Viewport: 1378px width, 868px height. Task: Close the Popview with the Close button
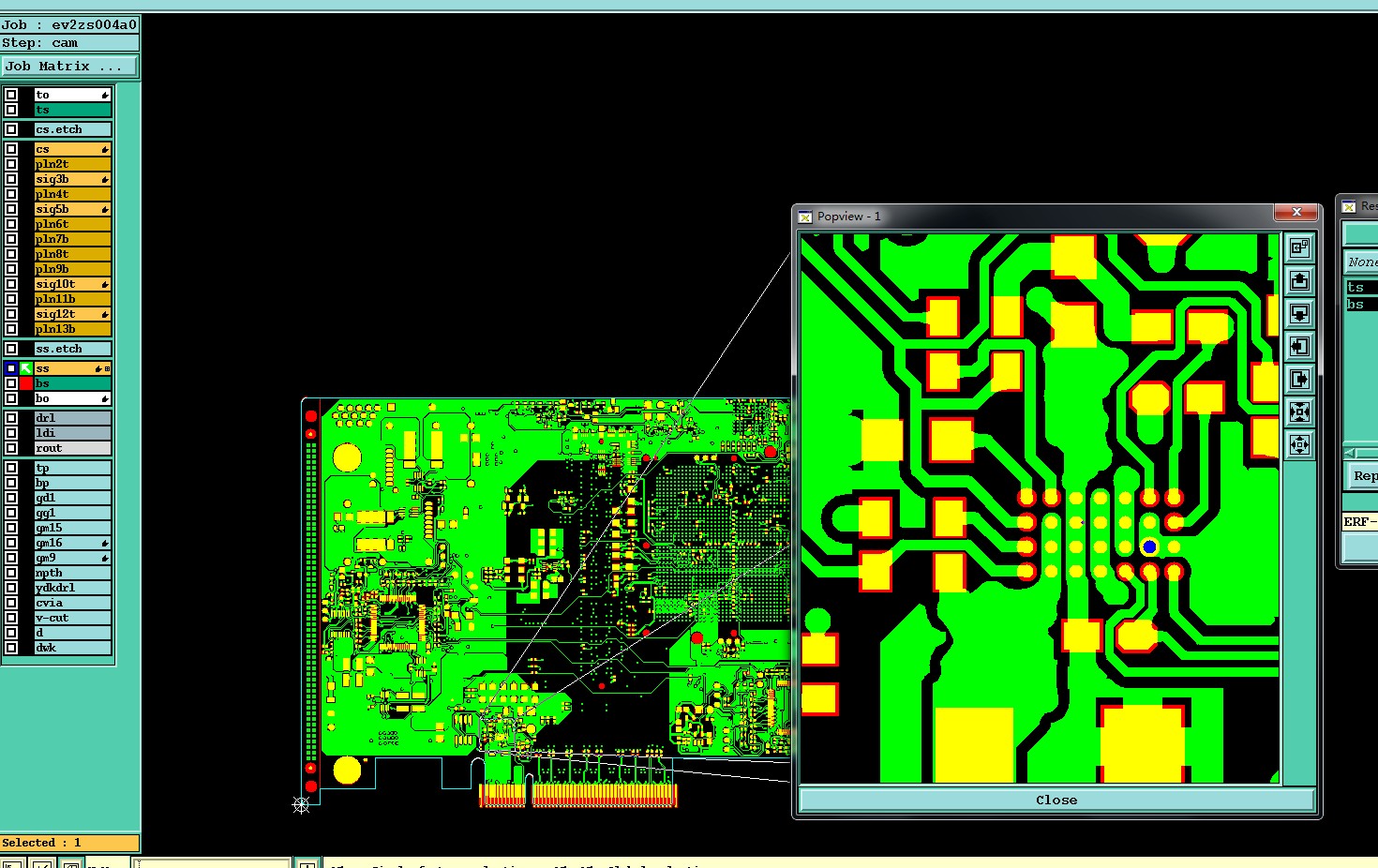click(1056, 800)
